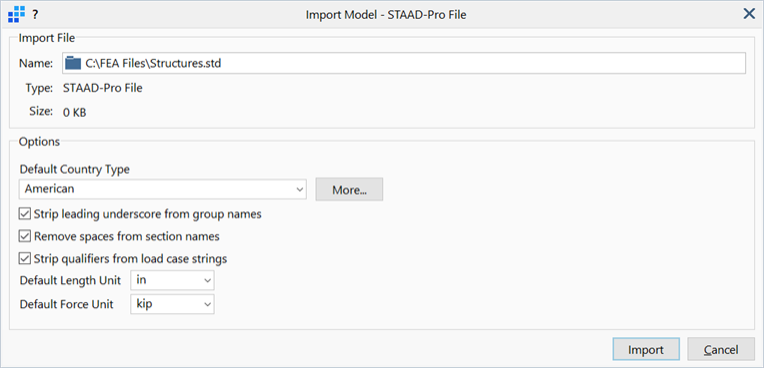Click the STAAD-Pro File type text
The image size is (764, 368).
click(x=103, y=89)
